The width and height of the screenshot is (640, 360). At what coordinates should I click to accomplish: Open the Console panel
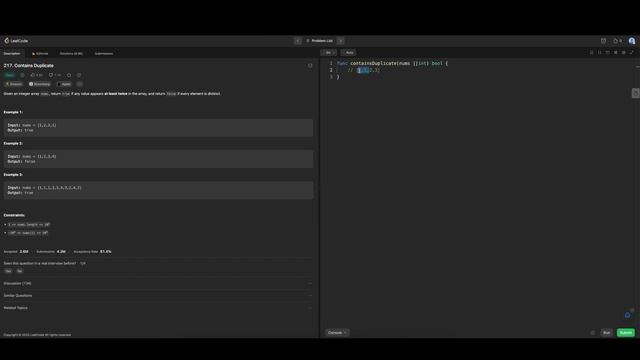click(337, 333)
